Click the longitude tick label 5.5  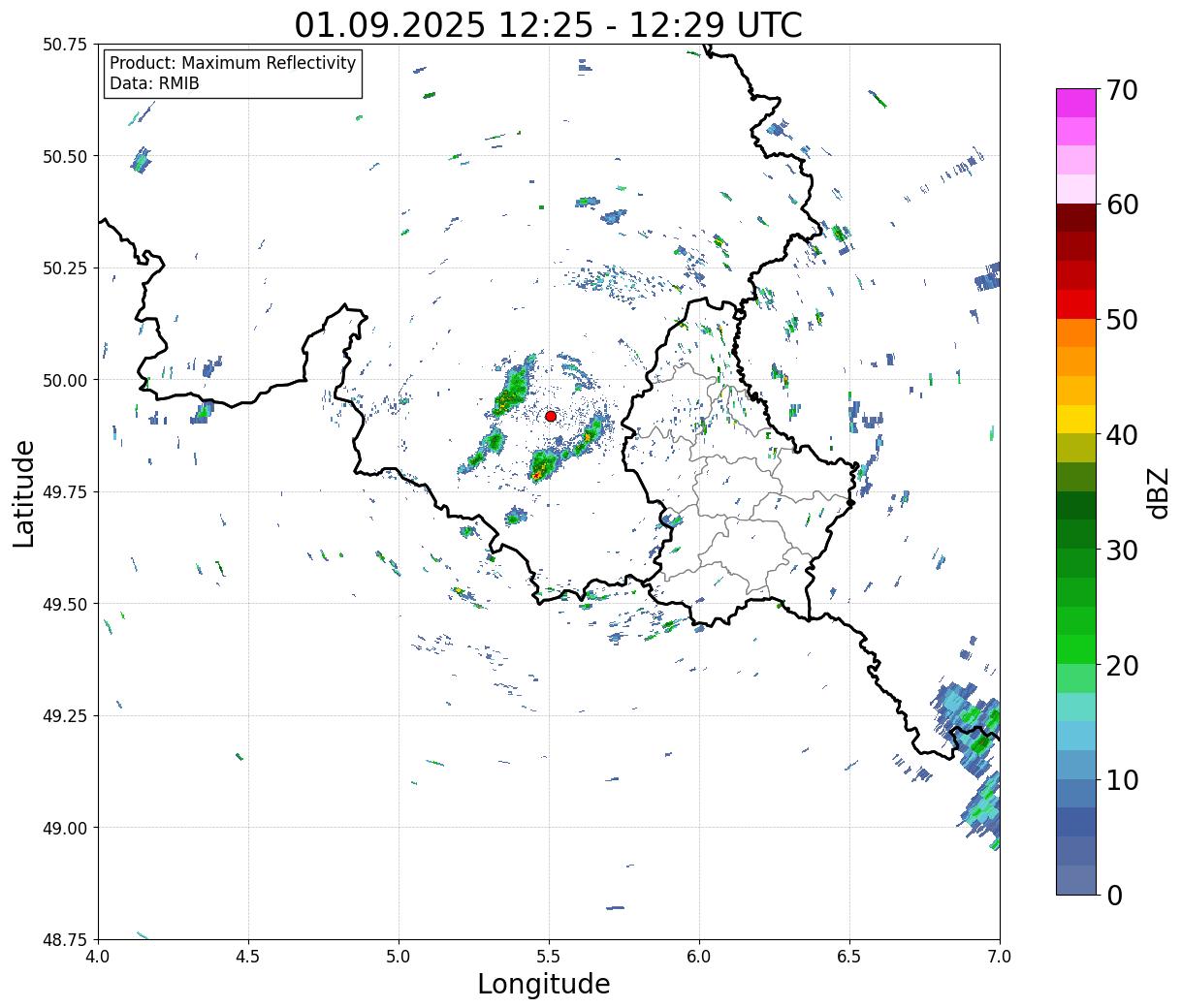point(549,957)
